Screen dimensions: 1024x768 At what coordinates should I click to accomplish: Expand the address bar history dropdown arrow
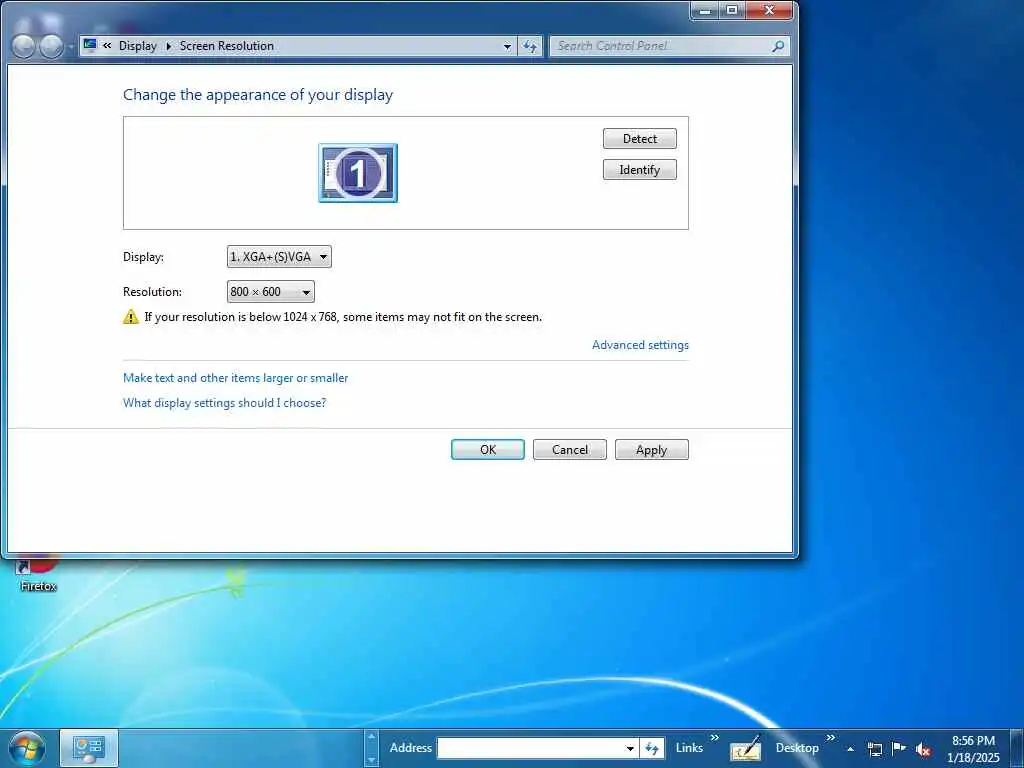[507, 46]
